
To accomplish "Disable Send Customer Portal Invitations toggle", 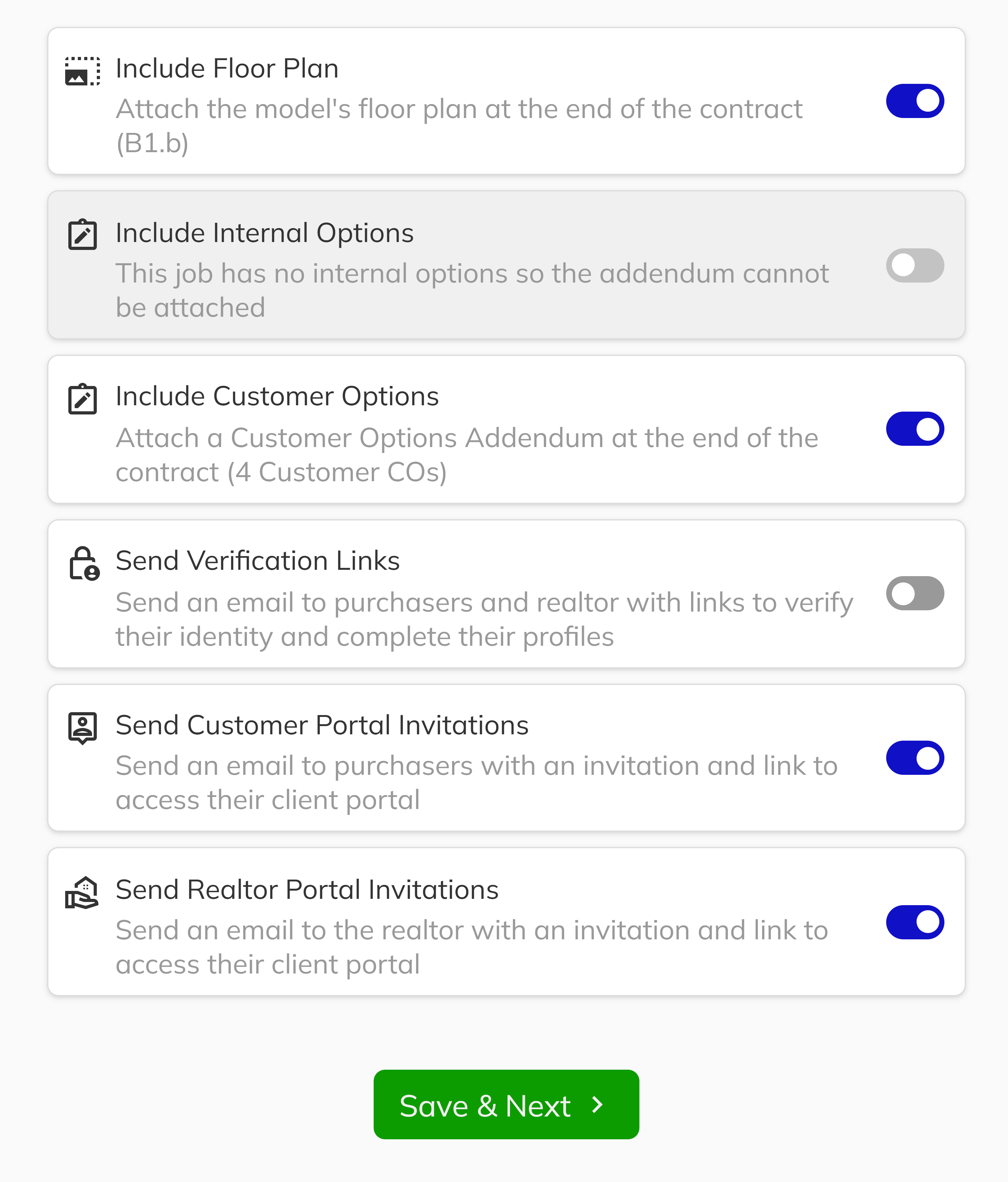I will [914, 758].
